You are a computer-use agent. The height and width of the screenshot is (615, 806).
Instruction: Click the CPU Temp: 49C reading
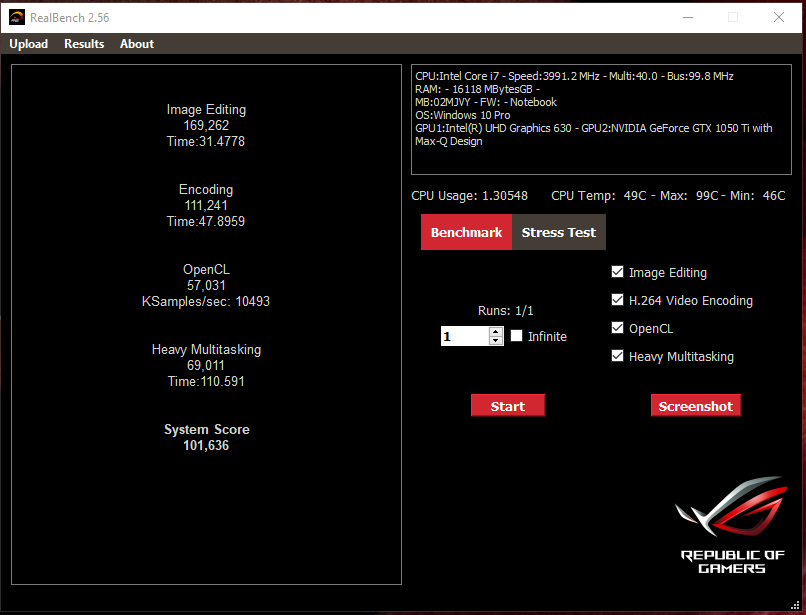(x=599, y=196)
